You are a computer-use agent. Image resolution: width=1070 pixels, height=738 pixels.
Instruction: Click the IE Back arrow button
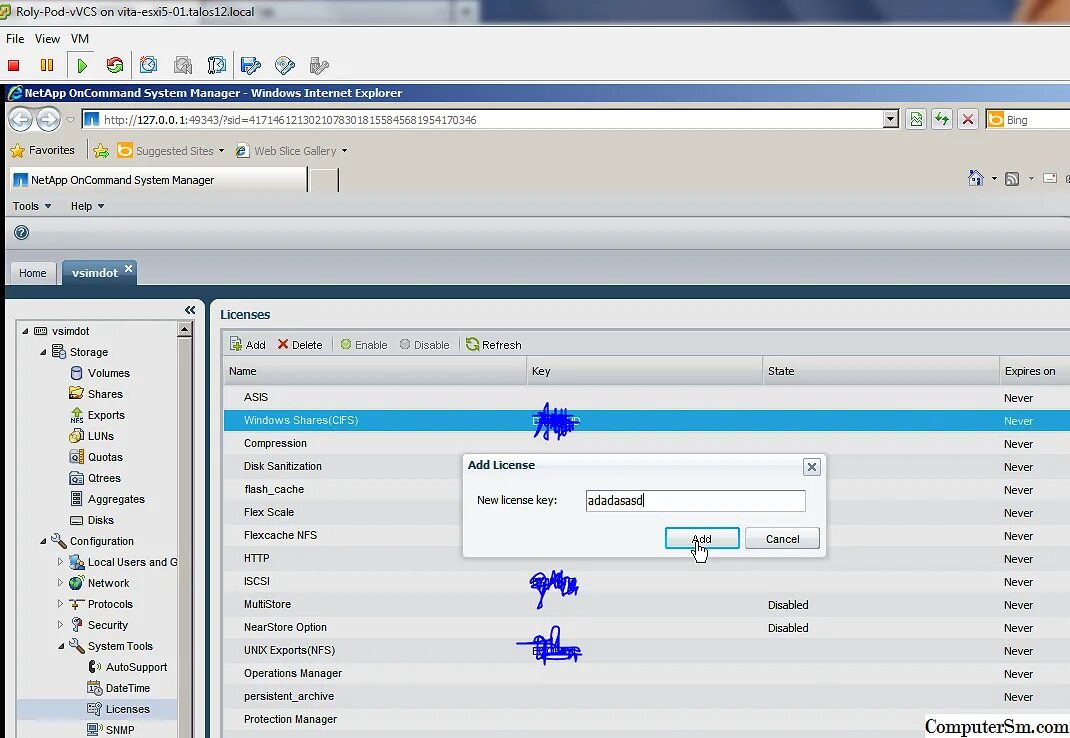pos(20,119)
